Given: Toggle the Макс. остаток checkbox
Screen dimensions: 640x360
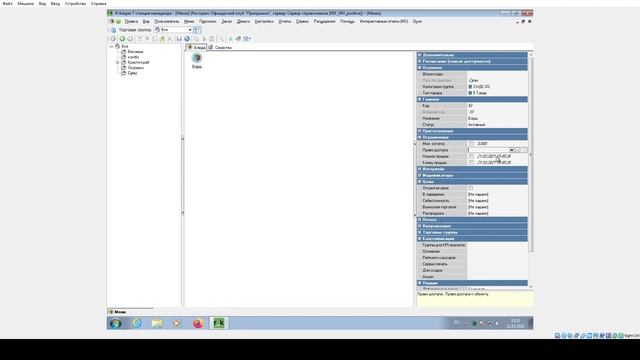Looking at the screenshot, I should [471, 144].
